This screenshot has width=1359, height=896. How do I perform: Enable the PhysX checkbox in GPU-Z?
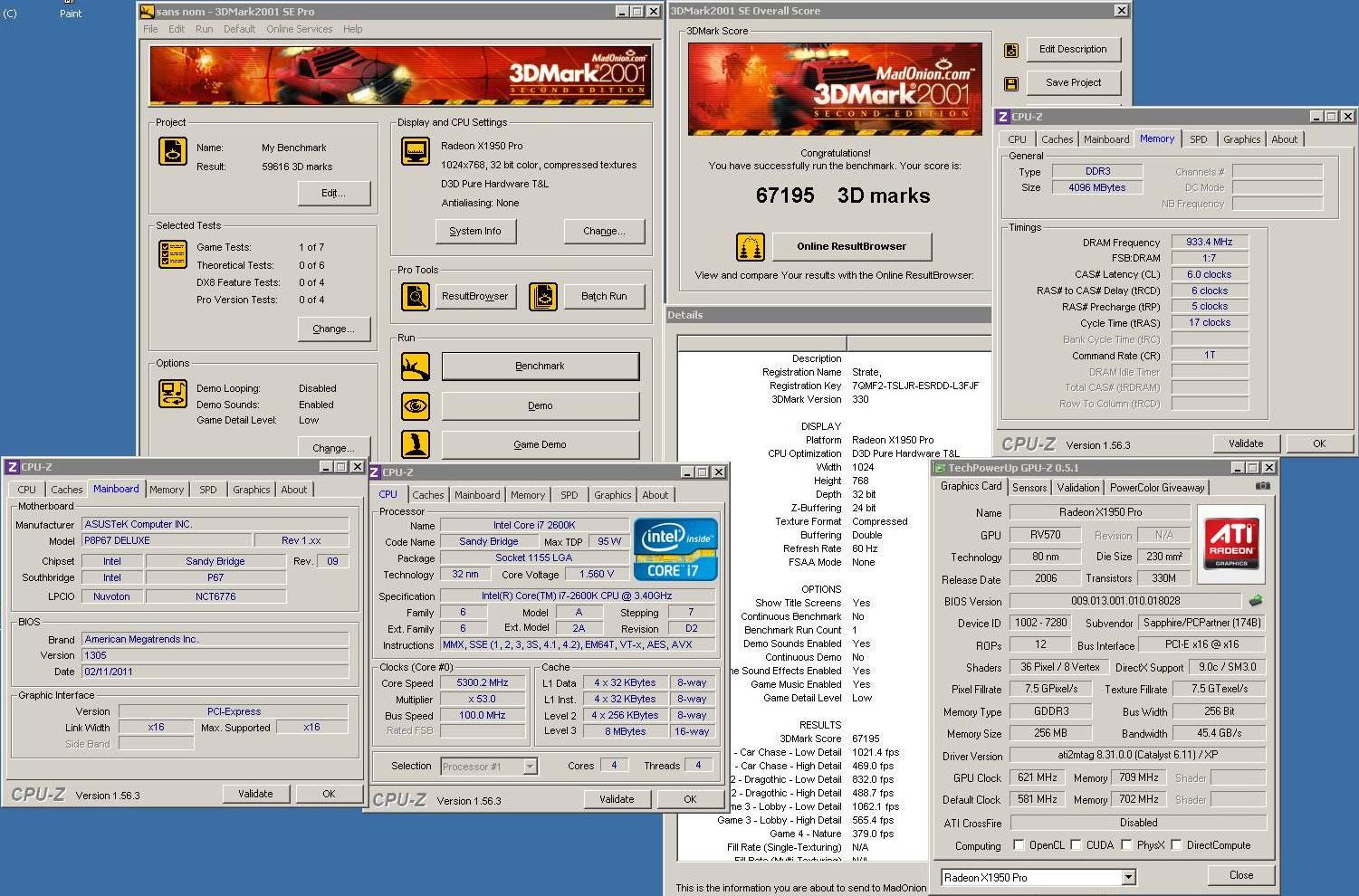tap(1126, 844)
